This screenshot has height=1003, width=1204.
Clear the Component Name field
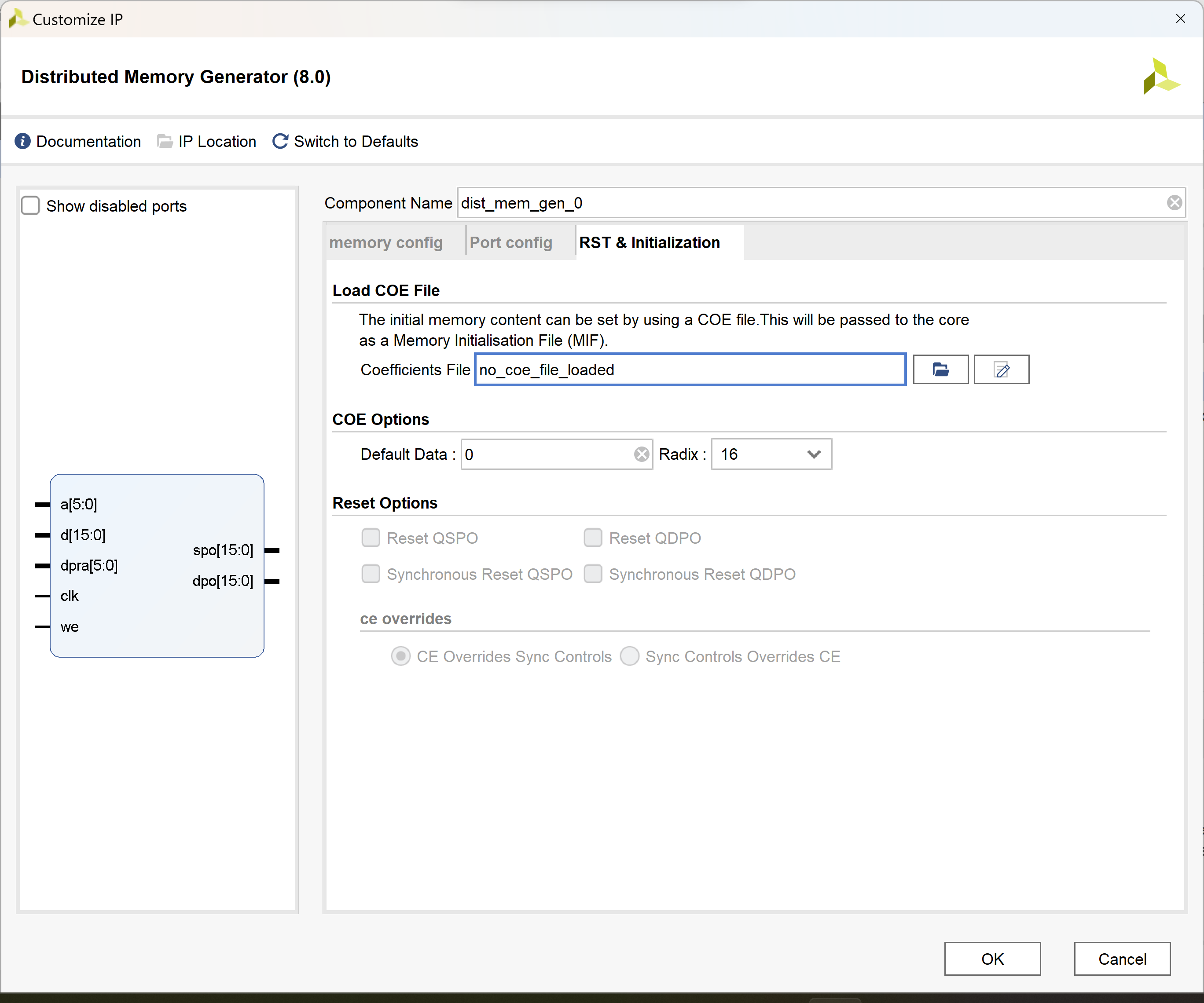1174,202
